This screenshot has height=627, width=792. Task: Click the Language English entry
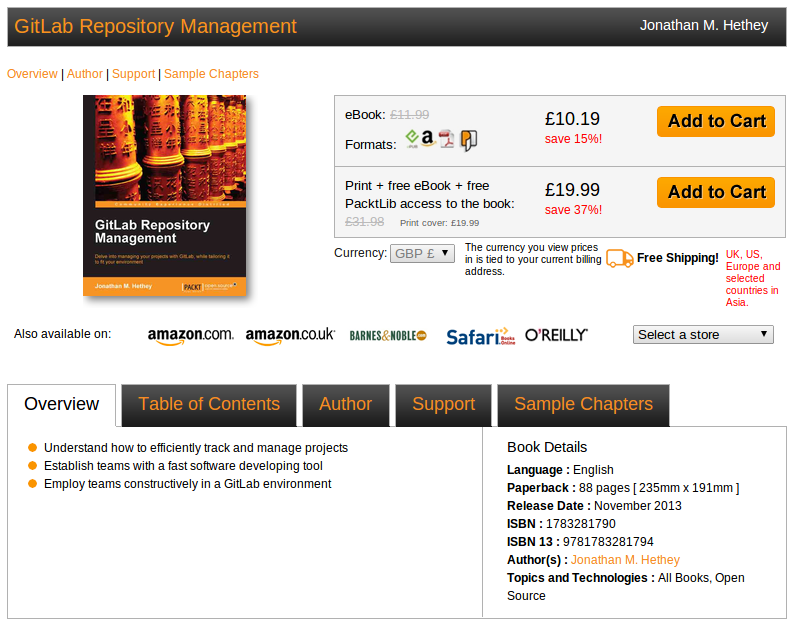click(560, 470)
